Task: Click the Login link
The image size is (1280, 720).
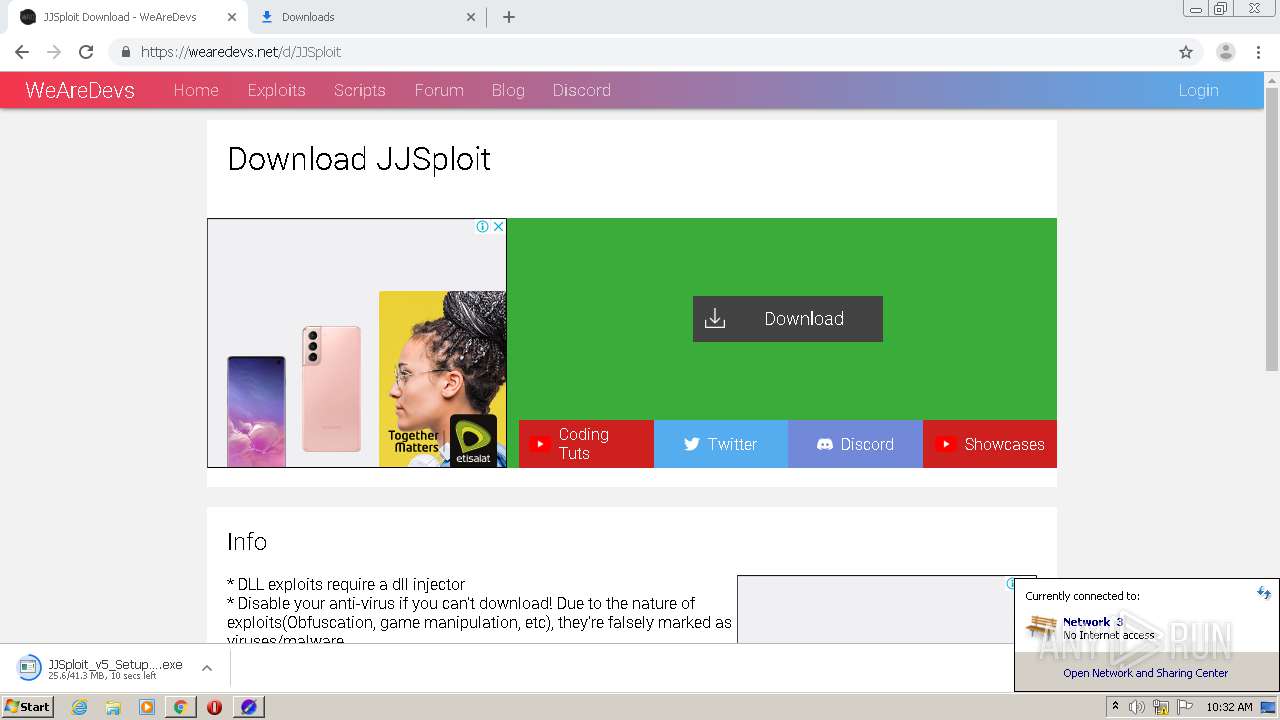Action: click(1198, 90)
